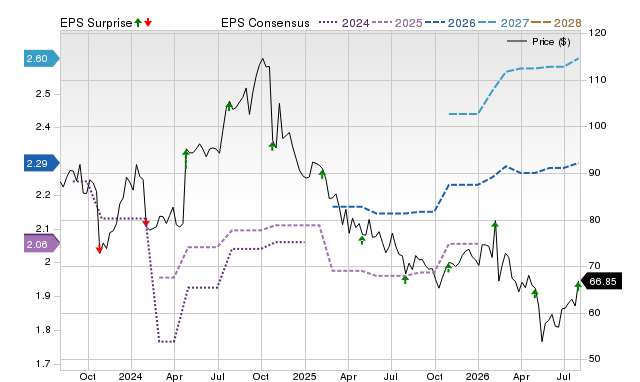Viewport: 640px width, 382px height.
Task: Click the 2.06 EPS value tag
Action: [41, 244]
